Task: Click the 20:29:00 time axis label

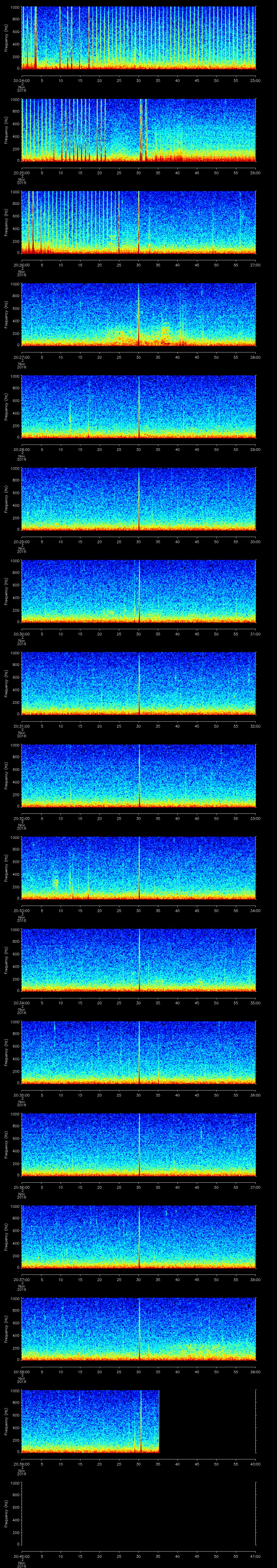Action: (22, 542)
